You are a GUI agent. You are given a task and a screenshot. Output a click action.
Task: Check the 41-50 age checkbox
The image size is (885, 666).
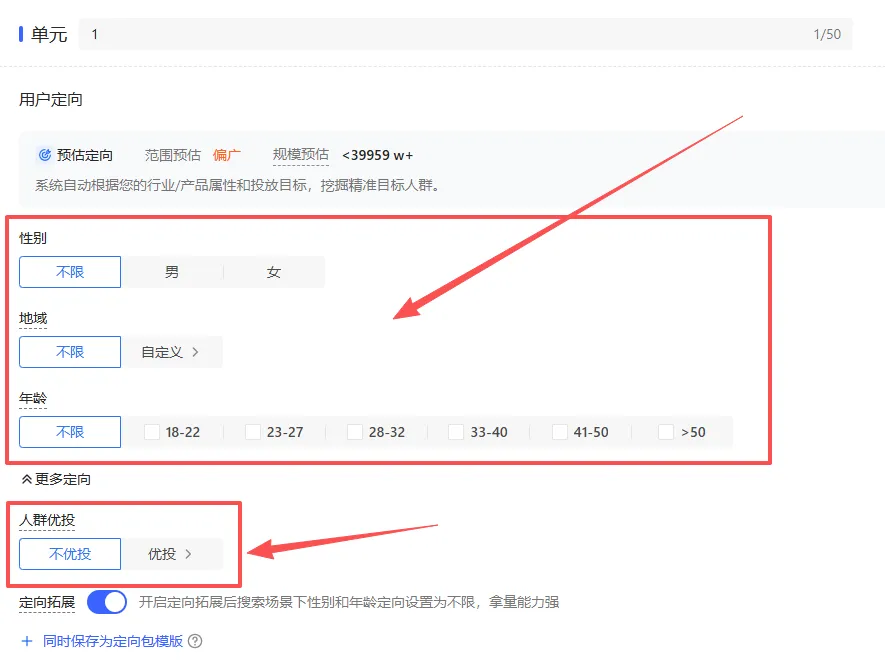click(559, 431)
